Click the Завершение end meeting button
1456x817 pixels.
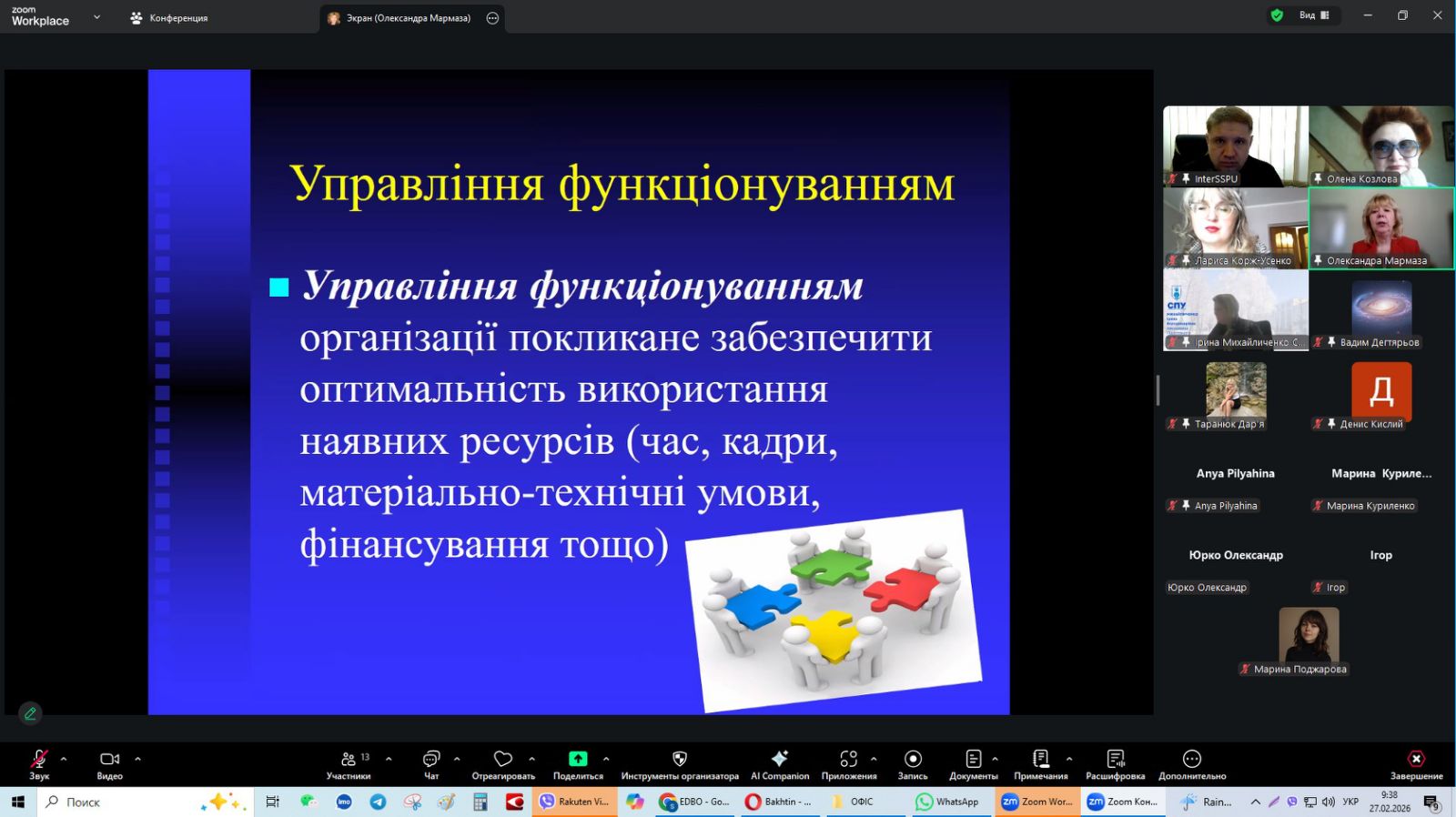pos(1416,760)
